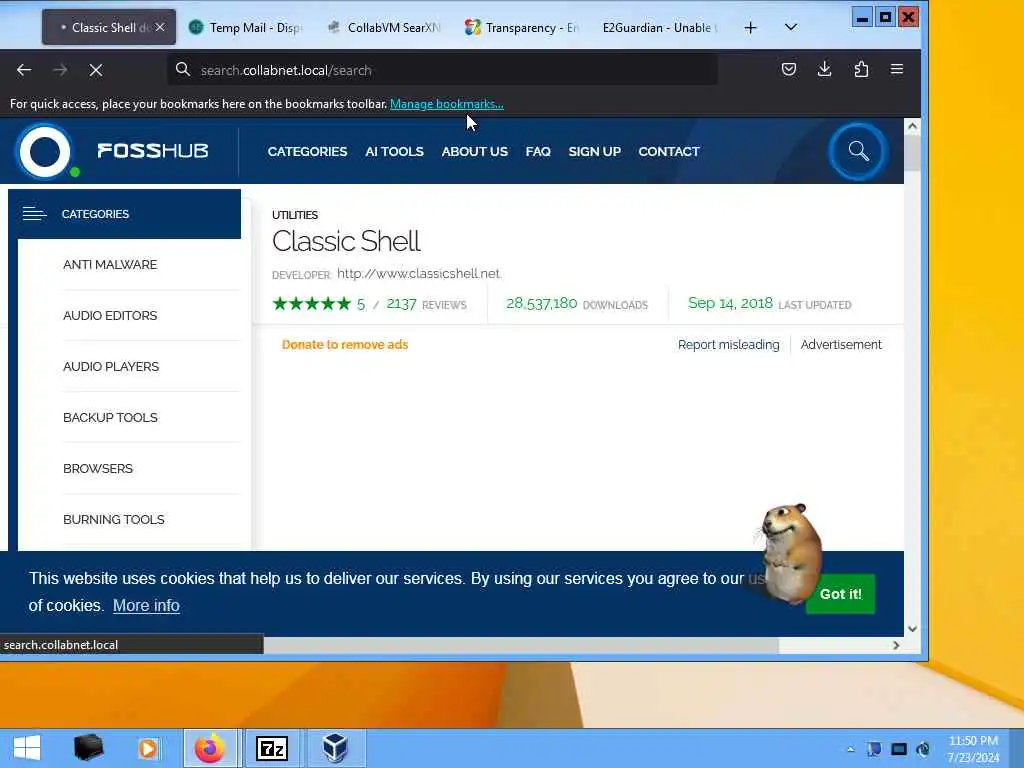Click the volume tray icon
This screenshot has height=768, width=1024.
(923, 749)
